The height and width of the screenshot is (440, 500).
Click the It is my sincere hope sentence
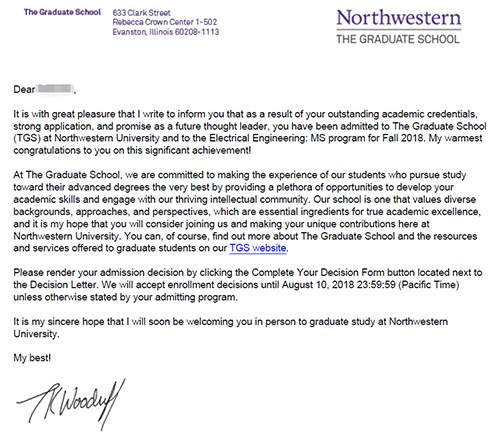pos(230,327)
